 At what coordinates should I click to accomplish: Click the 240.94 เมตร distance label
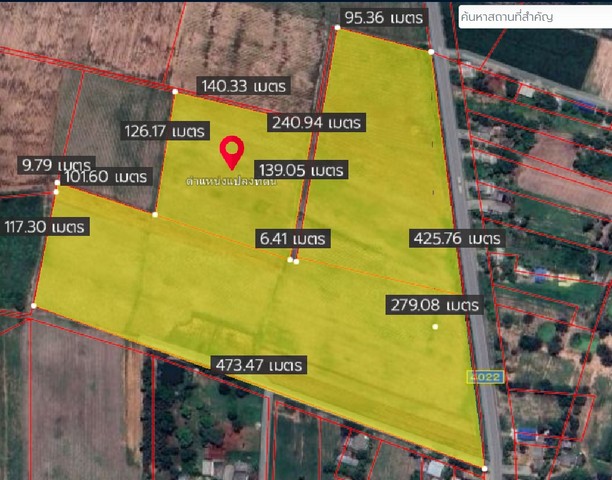(x=315, y=122)
